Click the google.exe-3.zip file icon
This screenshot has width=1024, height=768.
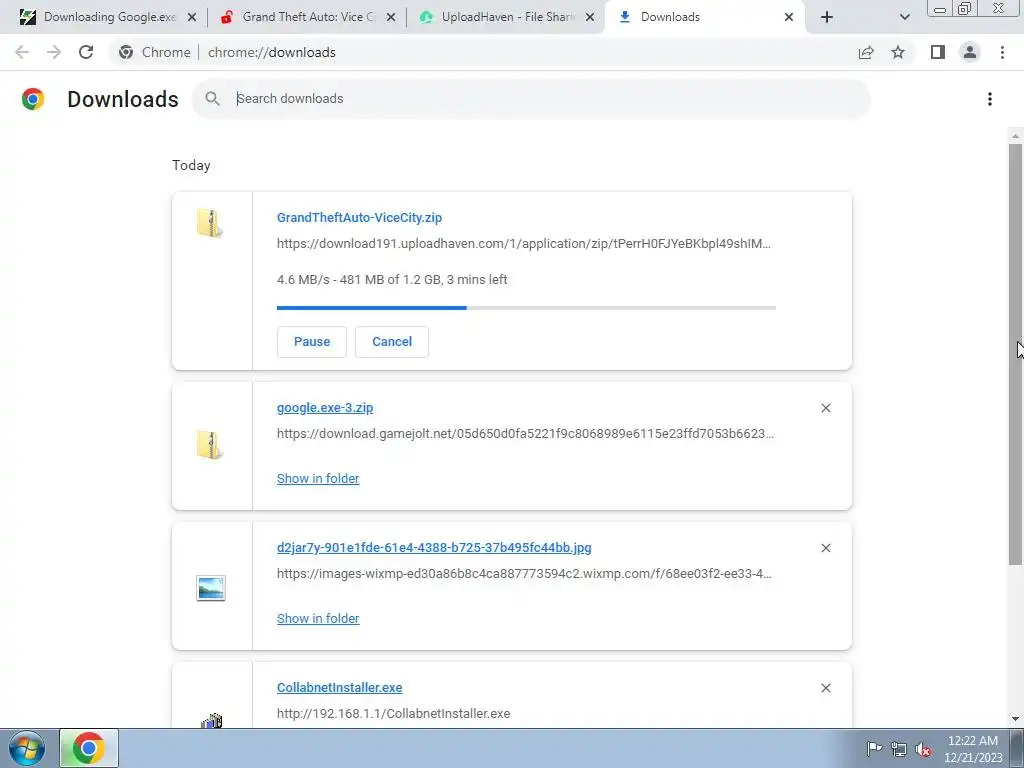(210, 445)
